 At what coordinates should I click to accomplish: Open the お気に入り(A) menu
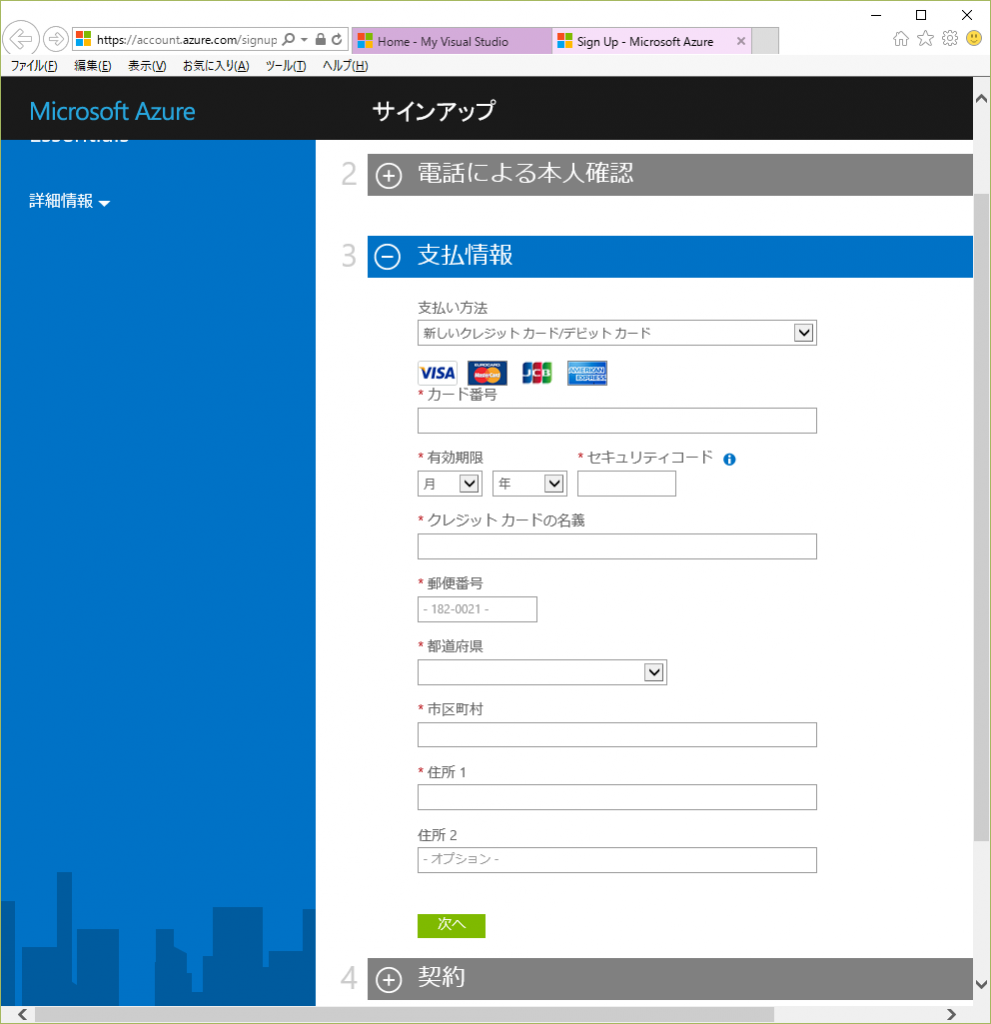pos(216,66)
